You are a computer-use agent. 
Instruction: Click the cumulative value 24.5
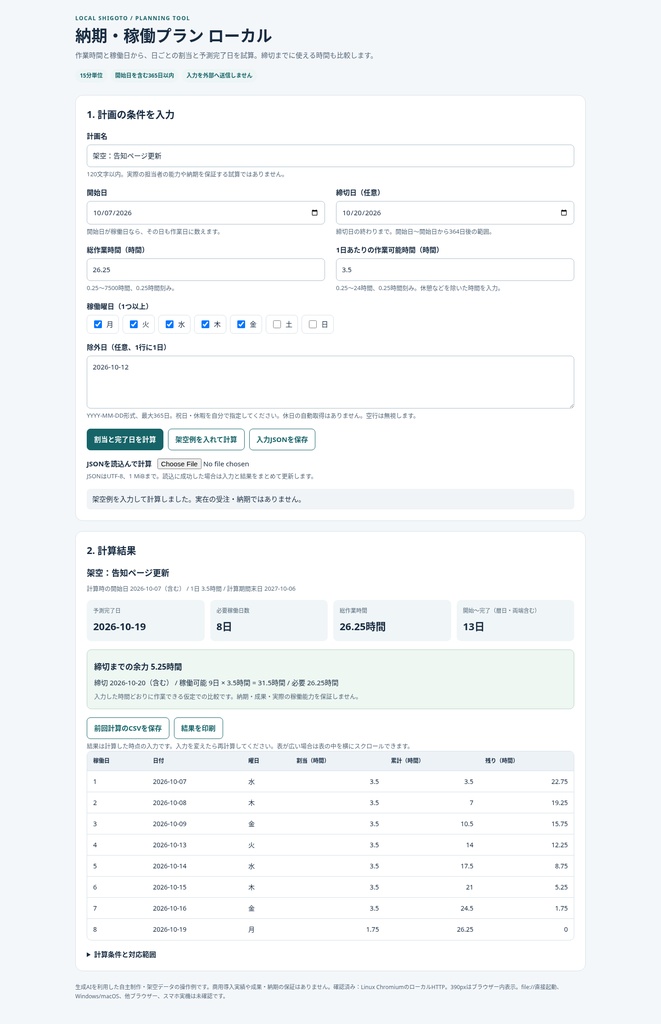(x=467, y=908)
